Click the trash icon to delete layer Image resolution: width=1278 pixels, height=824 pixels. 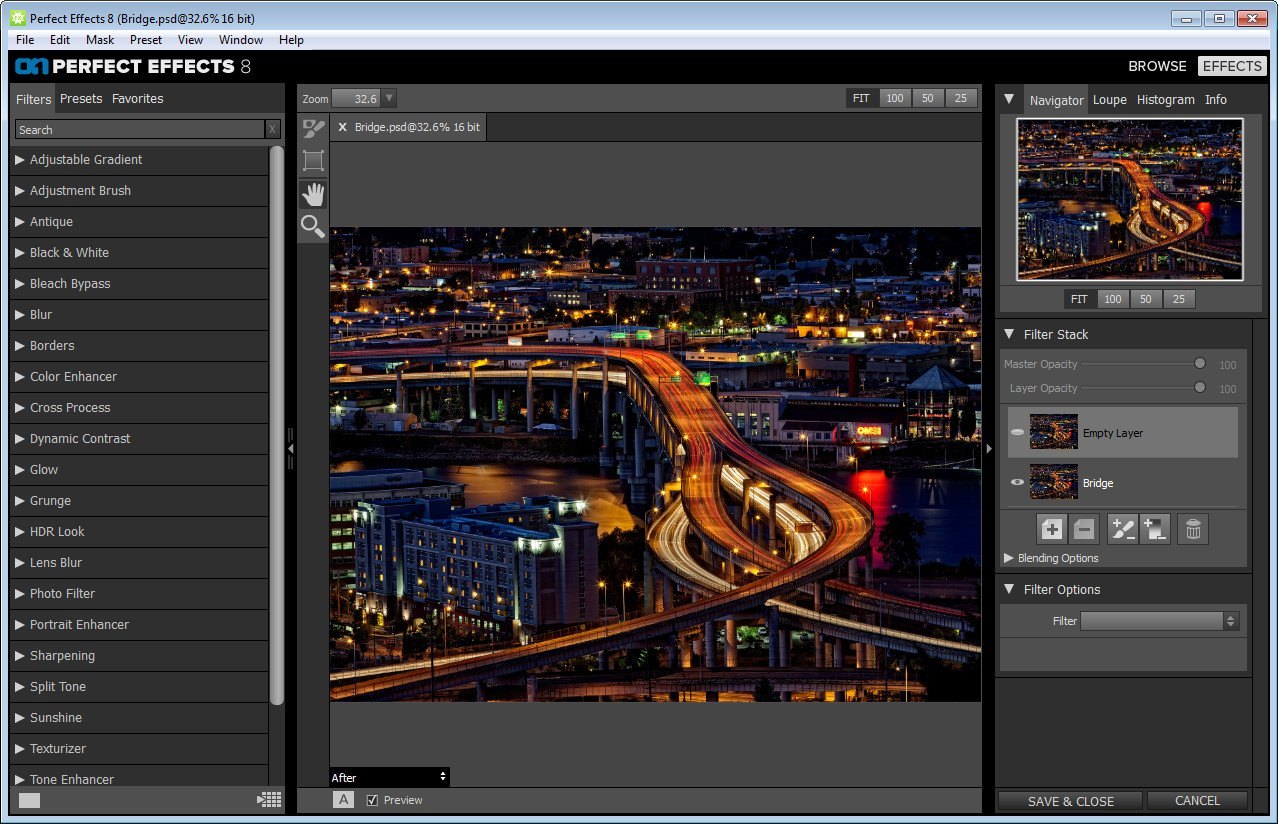point(1192,529)
